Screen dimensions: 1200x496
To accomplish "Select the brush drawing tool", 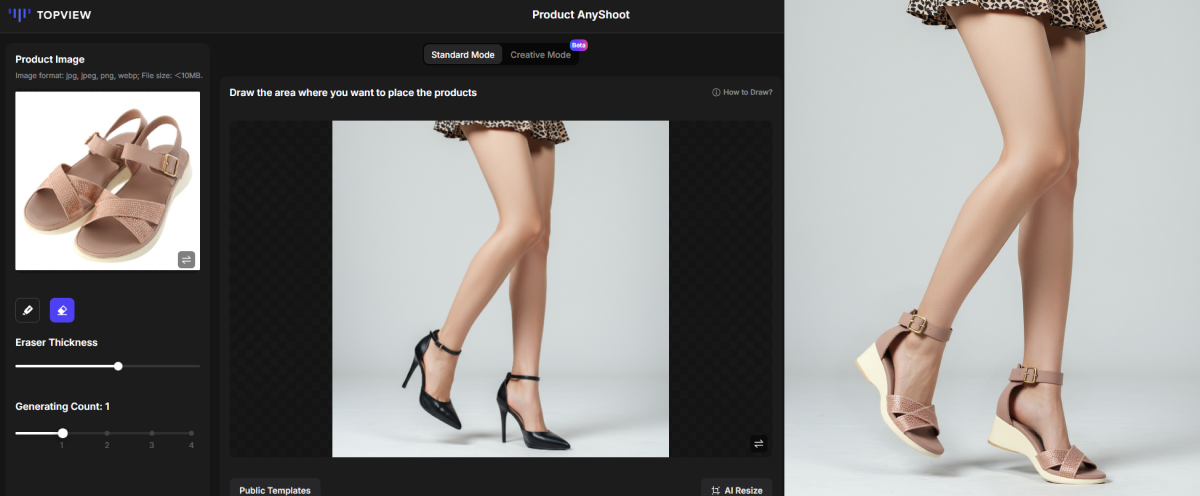I will [x=27, y=310].
